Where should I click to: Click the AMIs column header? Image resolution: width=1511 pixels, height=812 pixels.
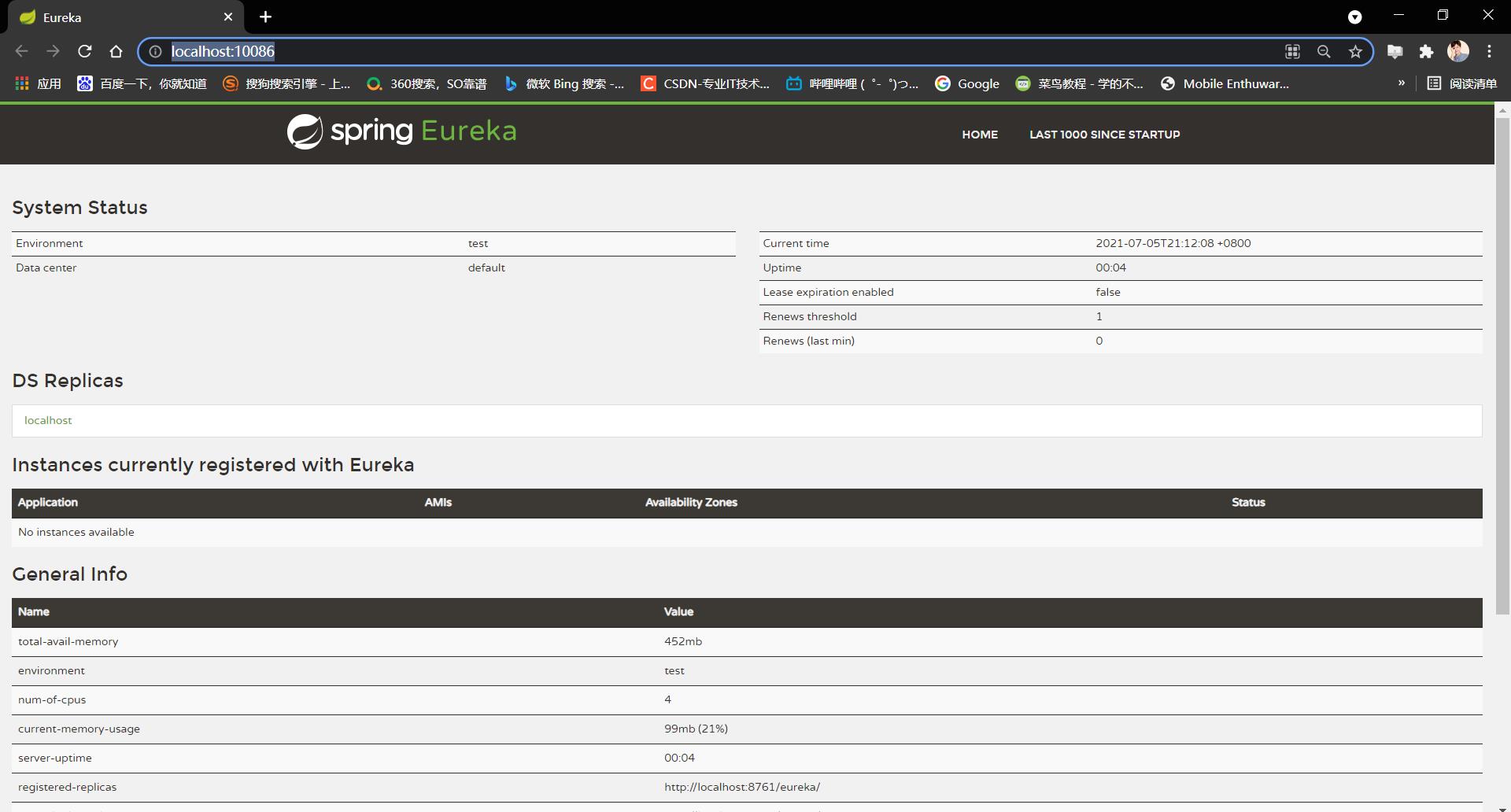438,502
